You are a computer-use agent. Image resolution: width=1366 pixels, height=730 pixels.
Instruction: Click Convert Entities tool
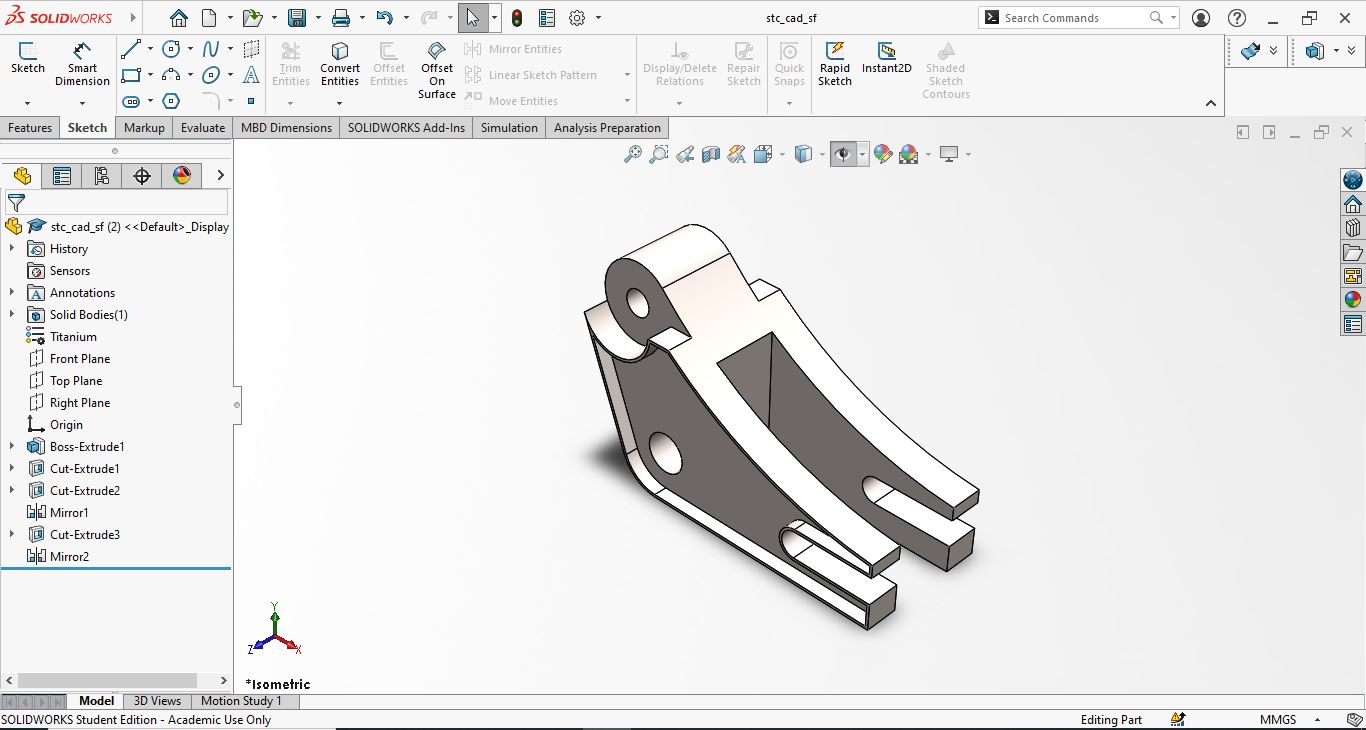(x=340, y=65)
